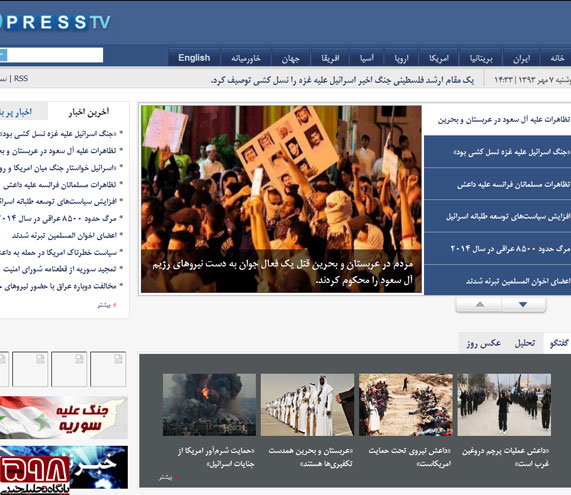Click the slider up arrow button

(480, 305)
